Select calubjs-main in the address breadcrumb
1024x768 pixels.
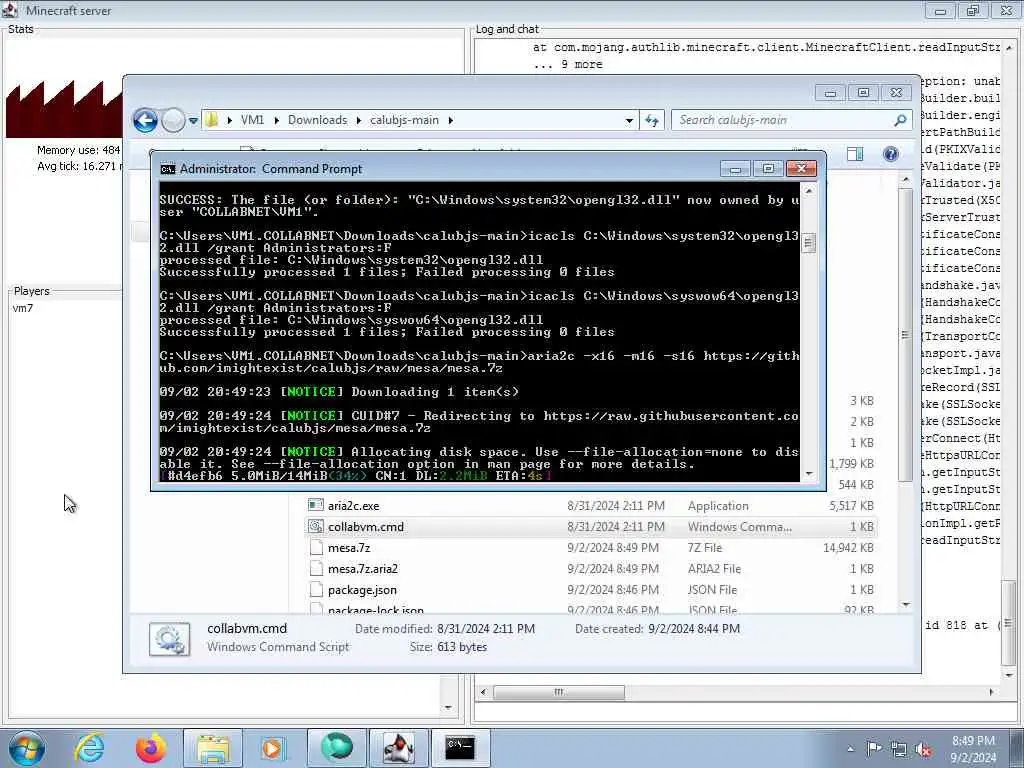pyautogui.click(x=404, y=120)
